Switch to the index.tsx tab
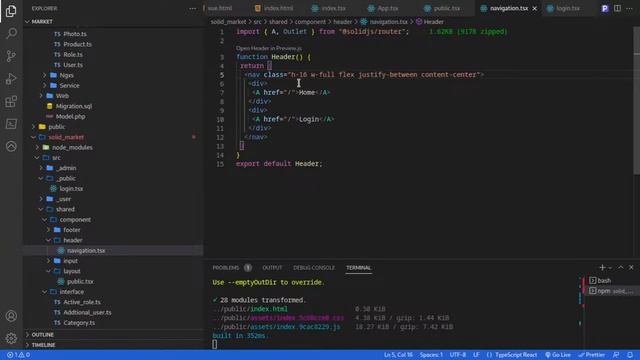 pos(329,8)
